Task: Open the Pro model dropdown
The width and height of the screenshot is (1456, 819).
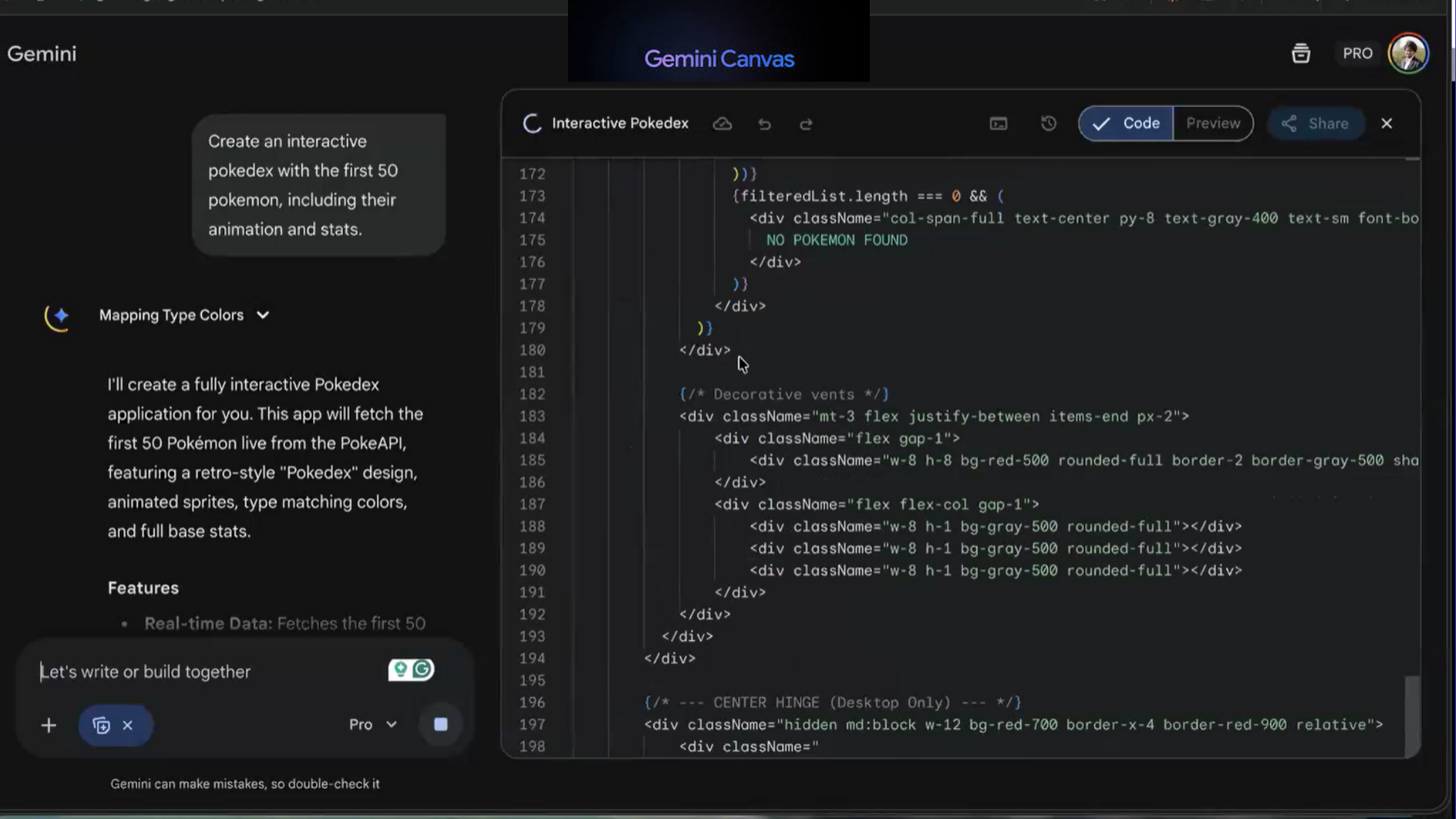Action: tap(372, 725)
